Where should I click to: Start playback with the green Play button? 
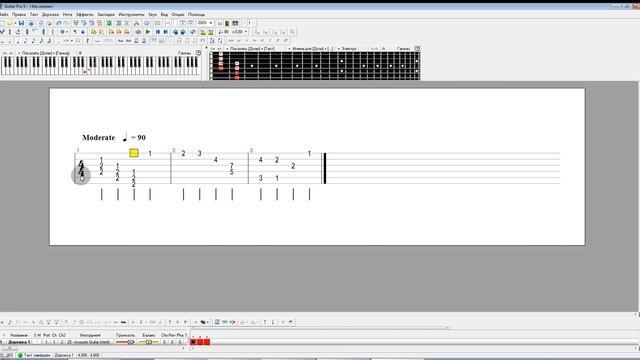(x=148, y=32)
